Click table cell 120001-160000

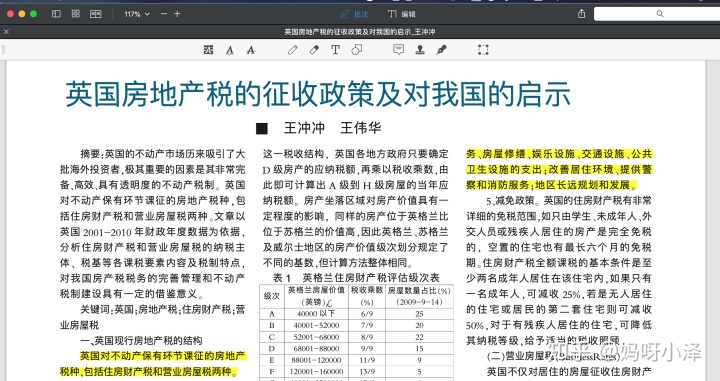click(316, 371)
